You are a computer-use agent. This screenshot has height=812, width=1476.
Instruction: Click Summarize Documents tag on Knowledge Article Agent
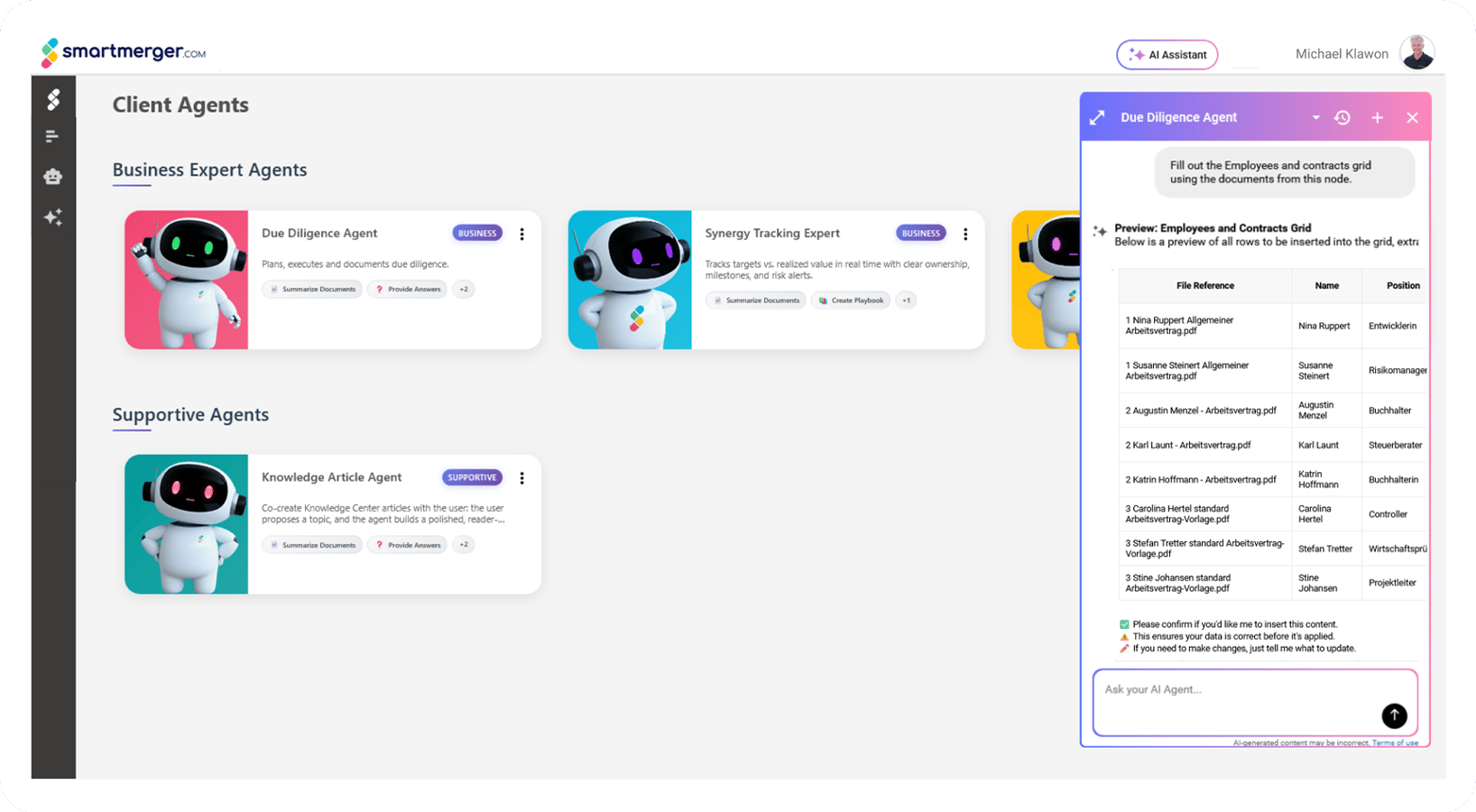click(313, 545)
